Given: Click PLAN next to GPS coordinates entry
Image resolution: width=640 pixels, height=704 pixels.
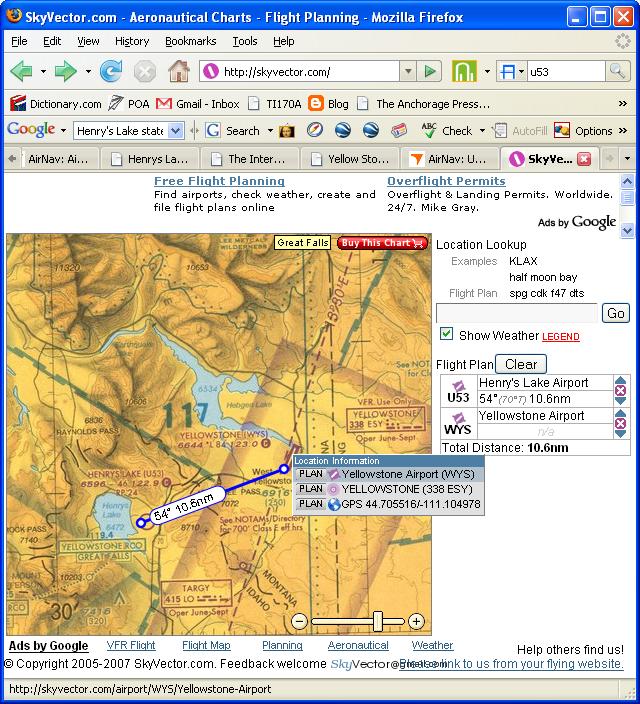Looking at the screenshot, I should click(311, 504).
